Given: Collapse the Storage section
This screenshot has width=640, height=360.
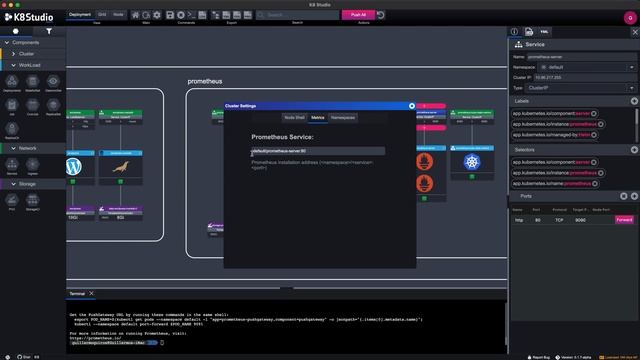Looking at the screenshot, I should [13, 184].
